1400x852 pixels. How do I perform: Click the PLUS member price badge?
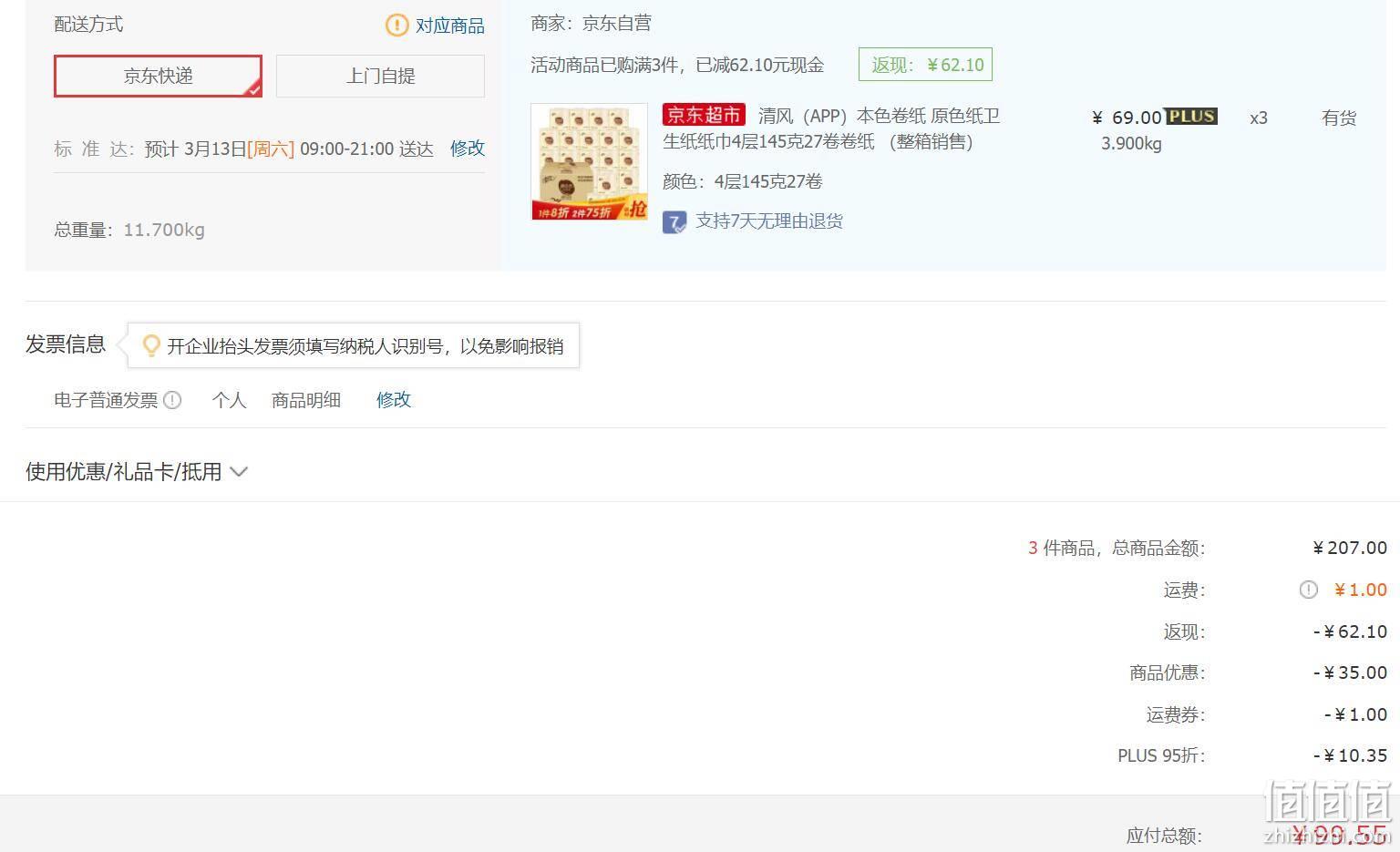tap(1191, 116)
